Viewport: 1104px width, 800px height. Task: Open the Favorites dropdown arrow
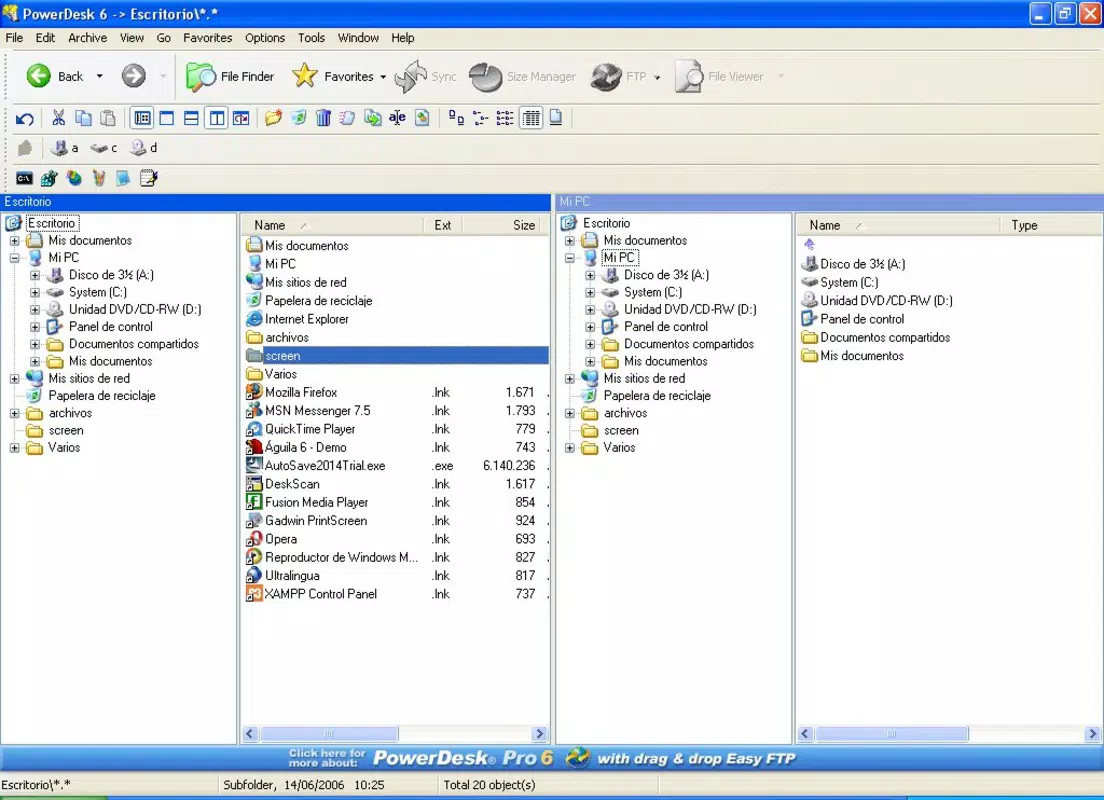383,77
